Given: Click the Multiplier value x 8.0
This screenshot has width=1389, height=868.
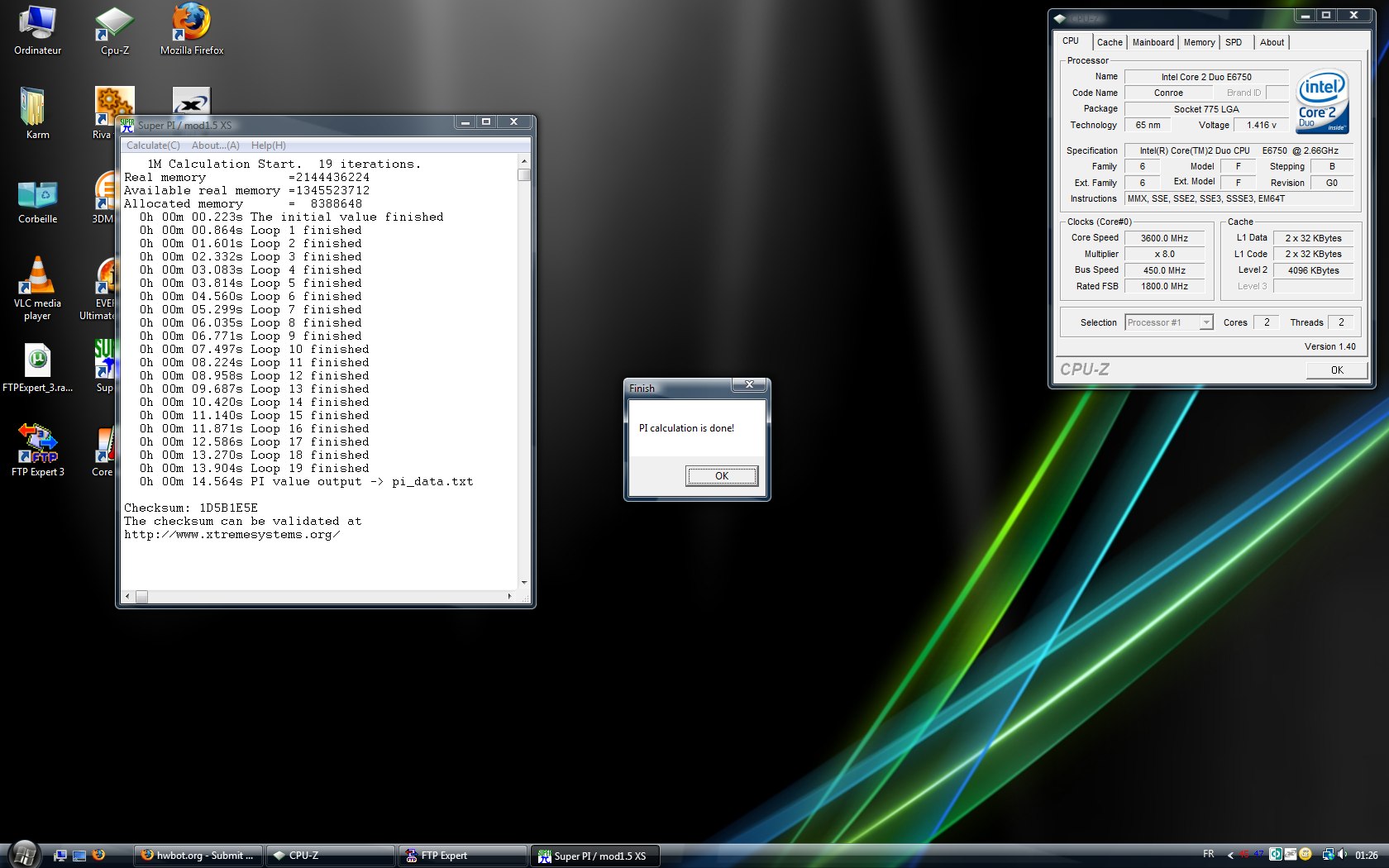Looking at the screenshot, I should click(1164, 254).
